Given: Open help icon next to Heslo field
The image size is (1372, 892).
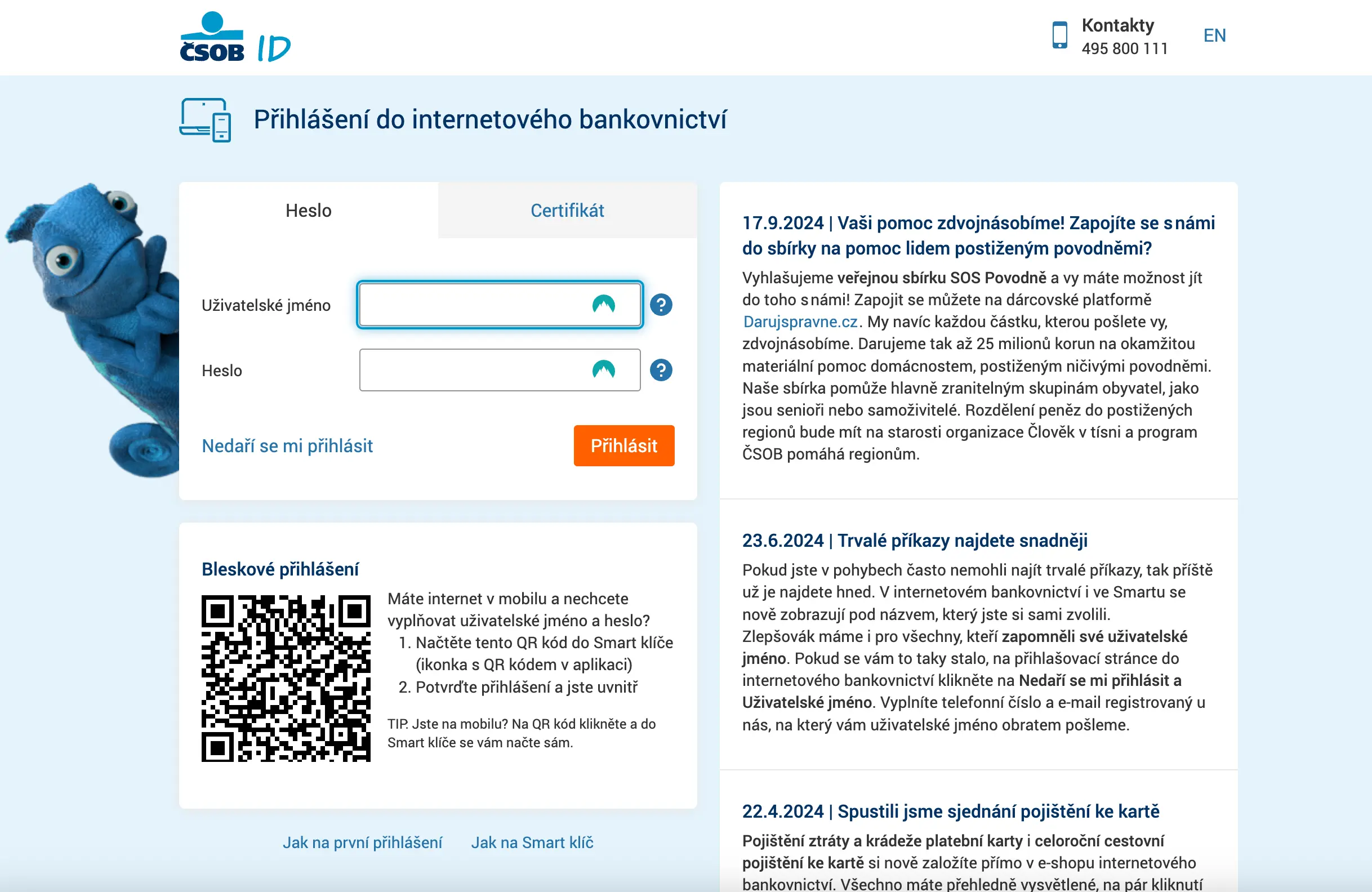Looking at the screenshot, I should click(661, 370).
